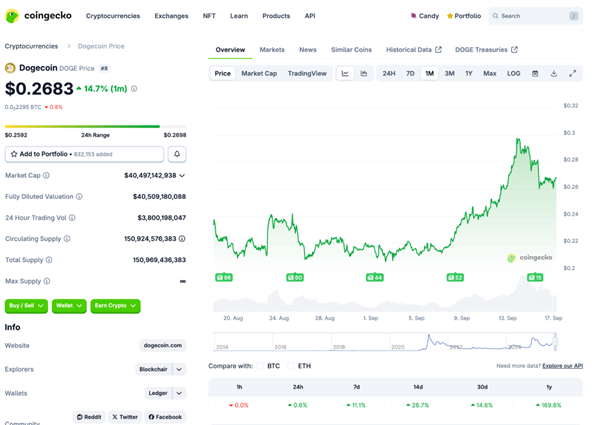Download the chart data icon
The width and height of the screenshot is (602, 425).
554,73
